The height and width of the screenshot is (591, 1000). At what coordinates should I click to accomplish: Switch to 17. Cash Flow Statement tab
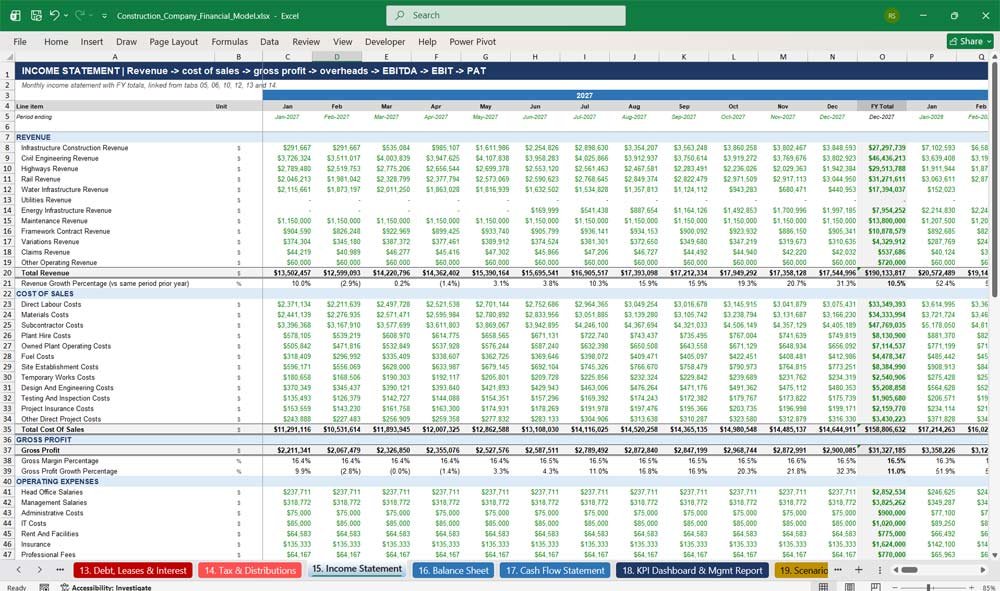(x=555, y=571)
